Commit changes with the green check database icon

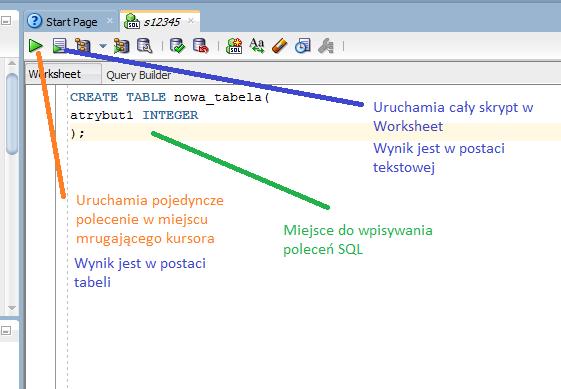pos(177,46)
